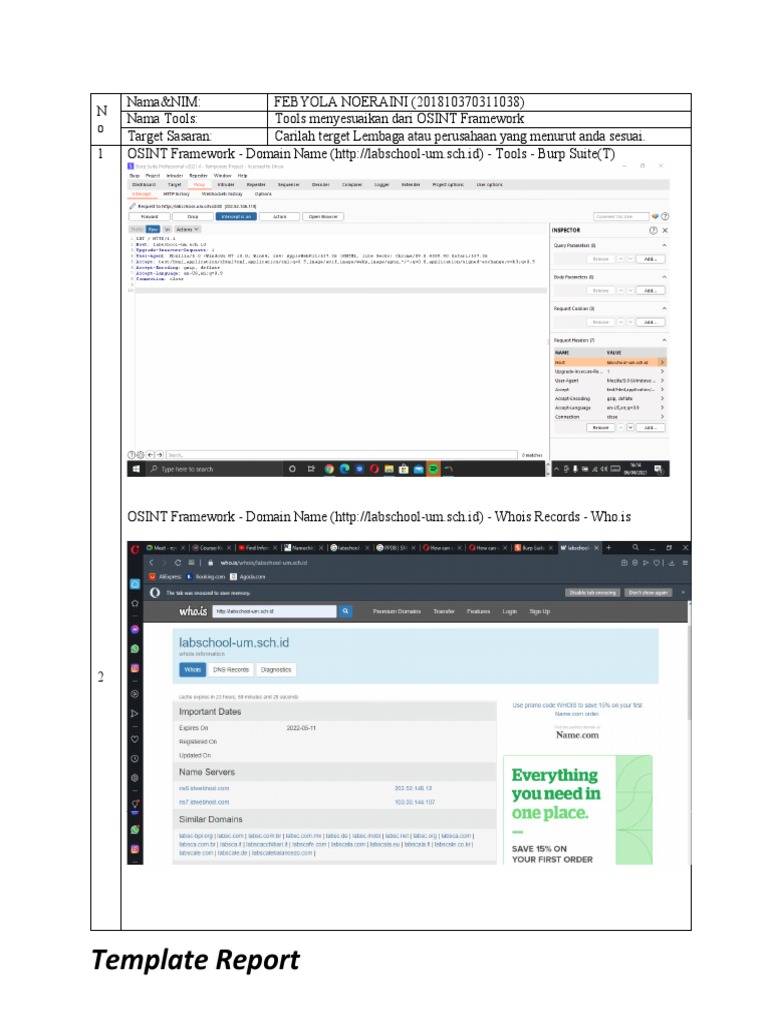The height and width of the screenshot is (1024, 768).
Task: Open the Burp menu in menu bar
Action: (135, 176)
